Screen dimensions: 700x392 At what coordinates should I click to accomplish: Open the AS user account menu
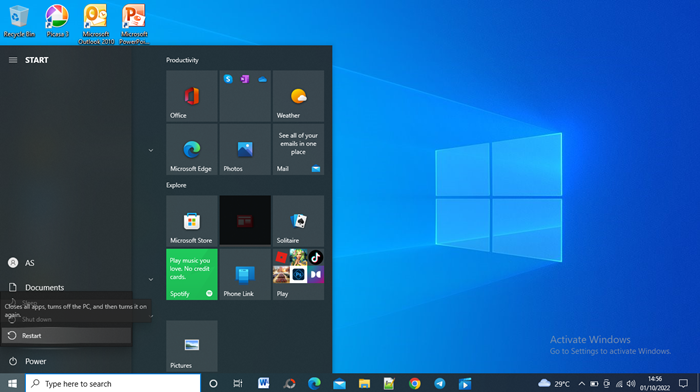pos(66,263)
